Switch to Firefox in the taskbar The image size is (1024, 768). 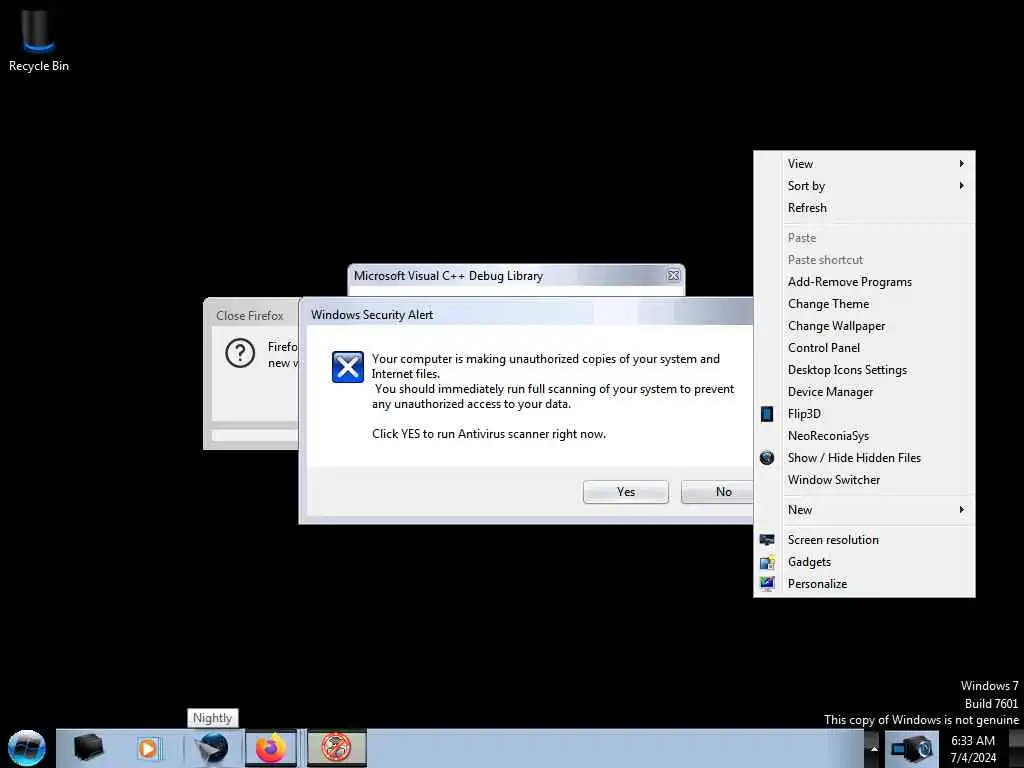click(x=271, y=748)
